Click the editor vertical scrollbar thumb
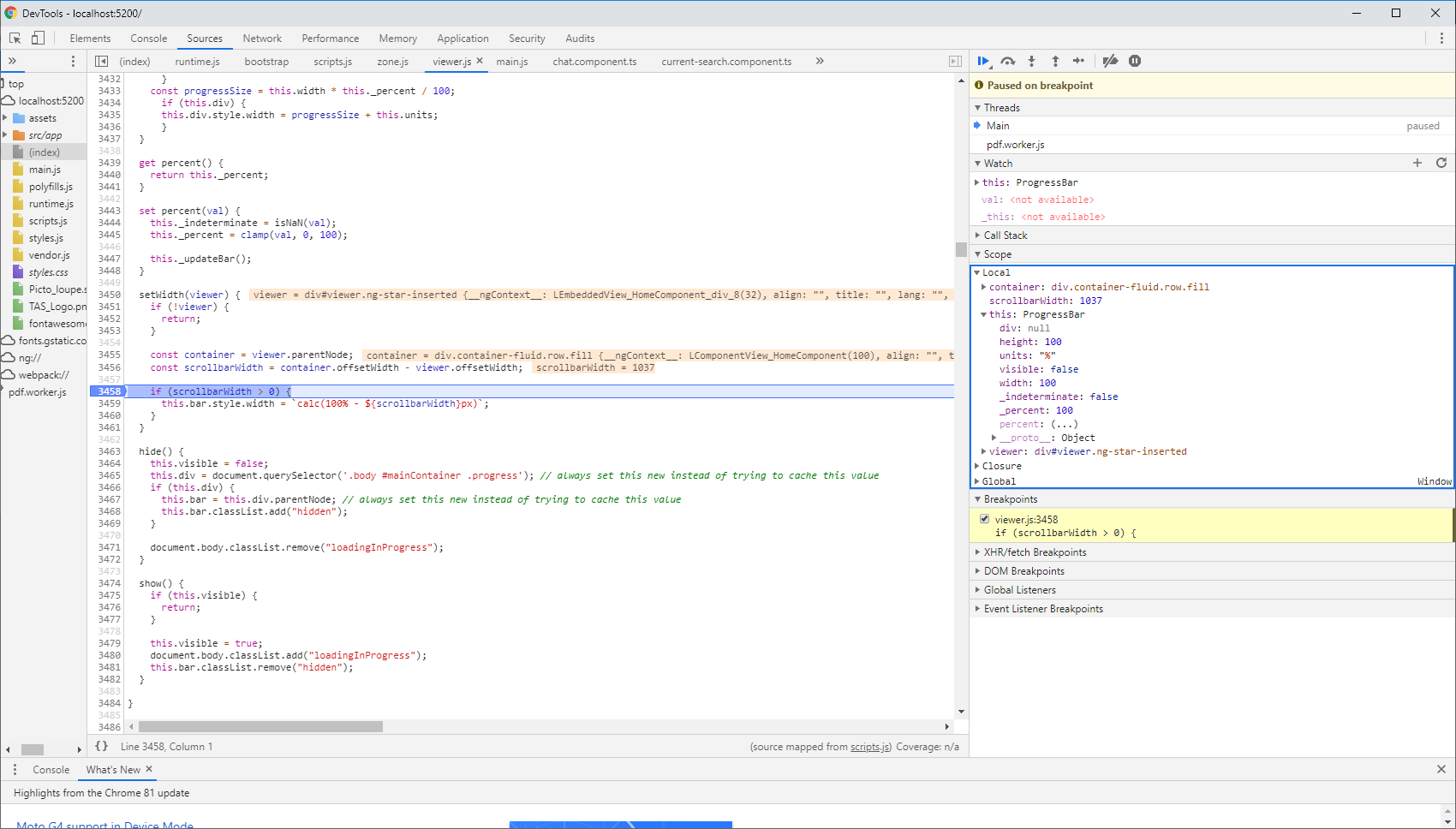This screenshot has width=1456, height=829. click(961, 249)
